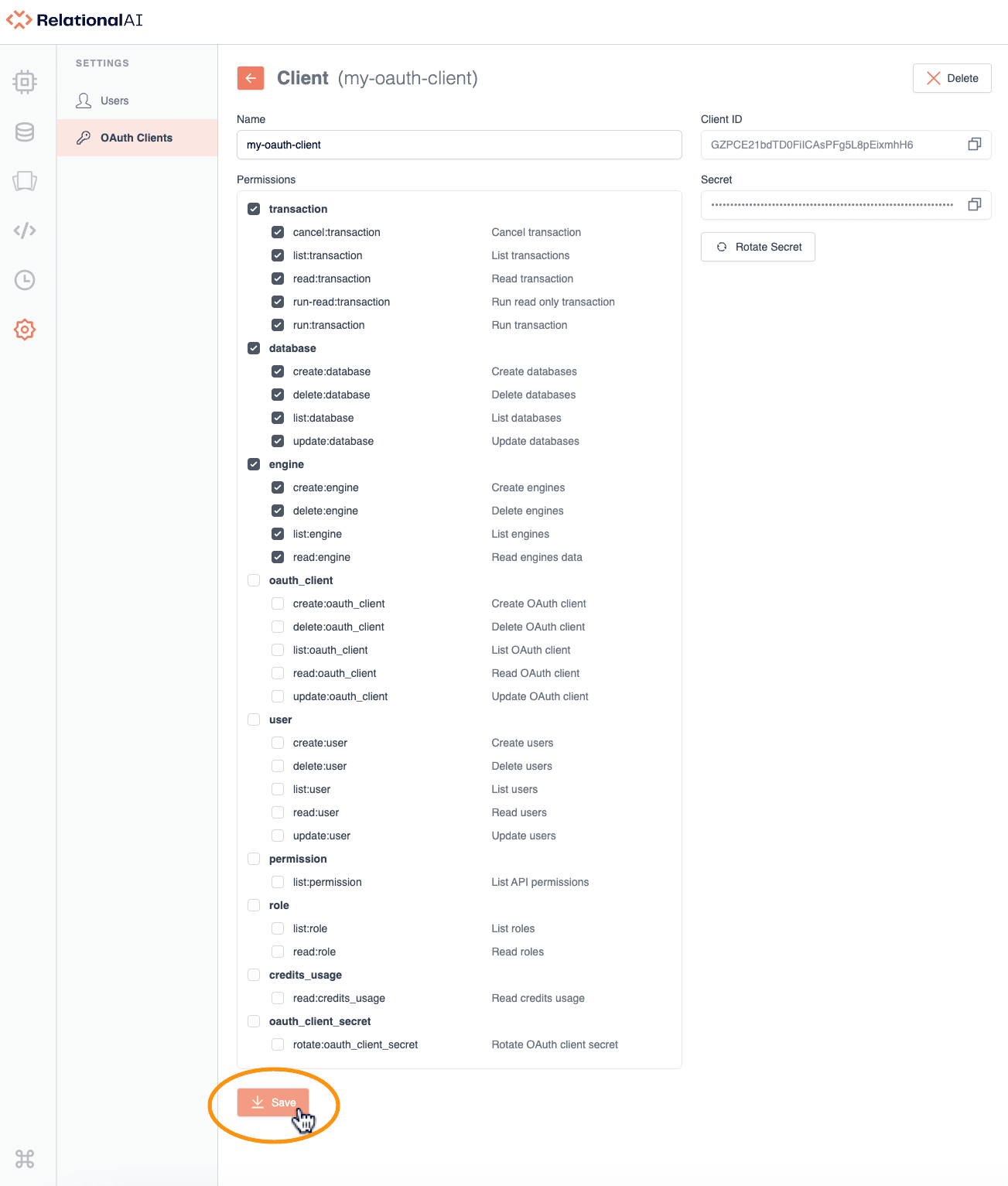Click the Rotate Secret button
This screenshot has height=1186, width=1008.
[758, 247]
